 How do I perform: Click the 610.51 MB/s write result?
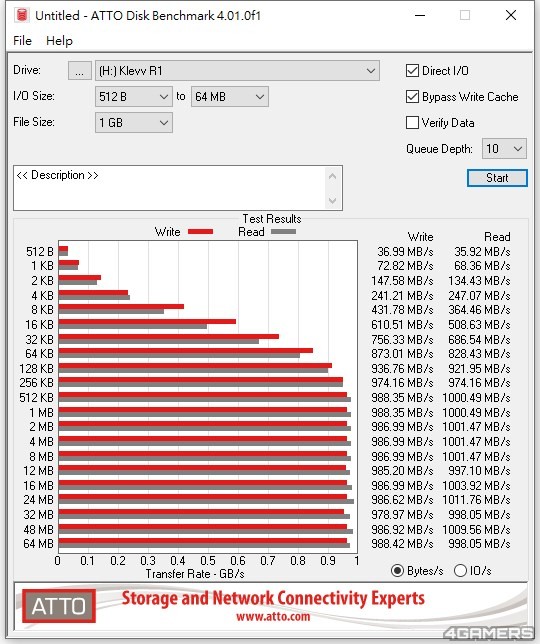pos(402,324)
